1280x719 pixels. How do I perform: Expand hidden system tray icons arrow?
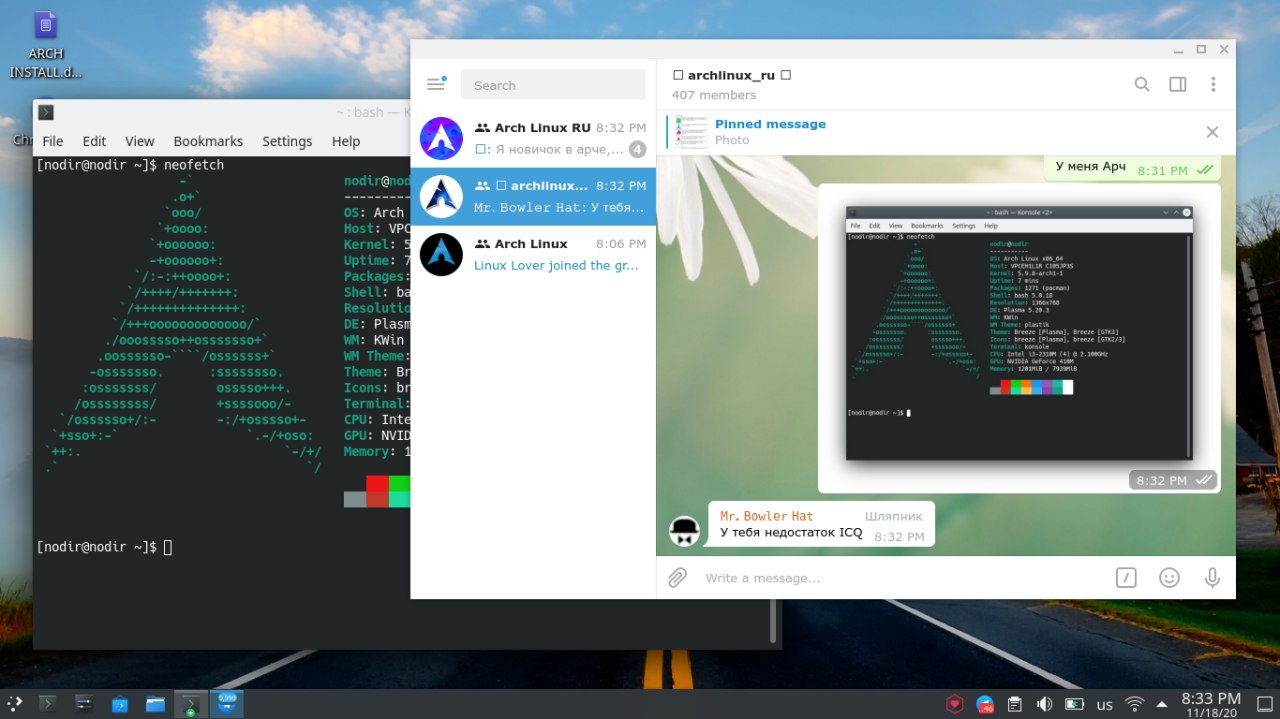click(1161, 704)
